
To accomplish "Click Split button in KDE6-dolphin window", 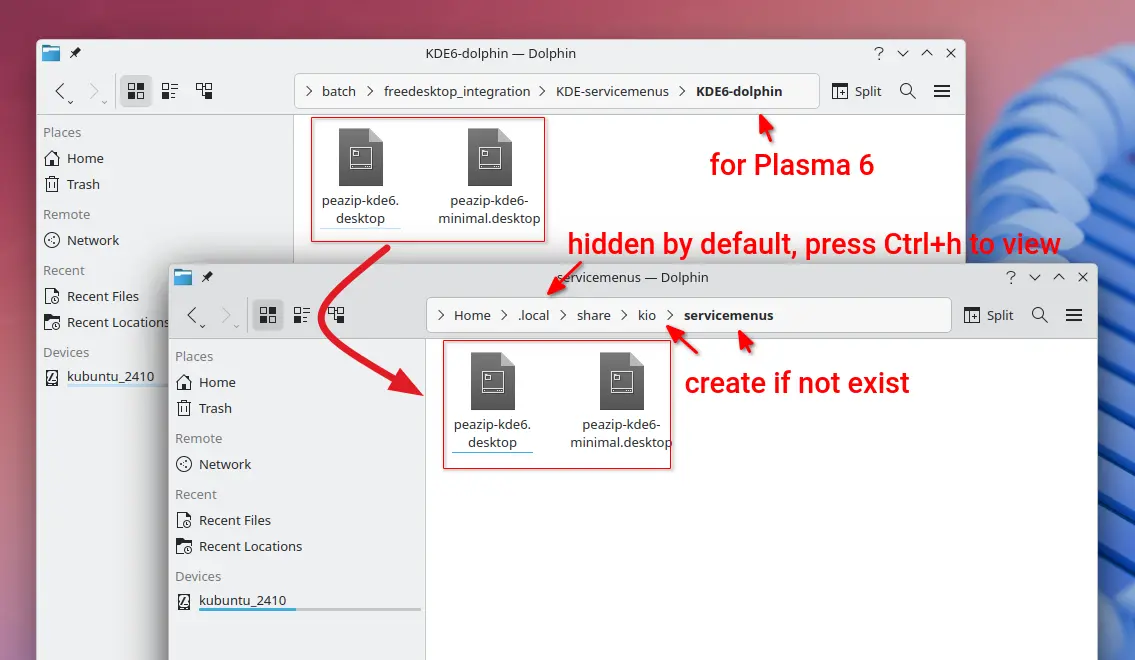I will pyautogui.click(x=856, y=91).
